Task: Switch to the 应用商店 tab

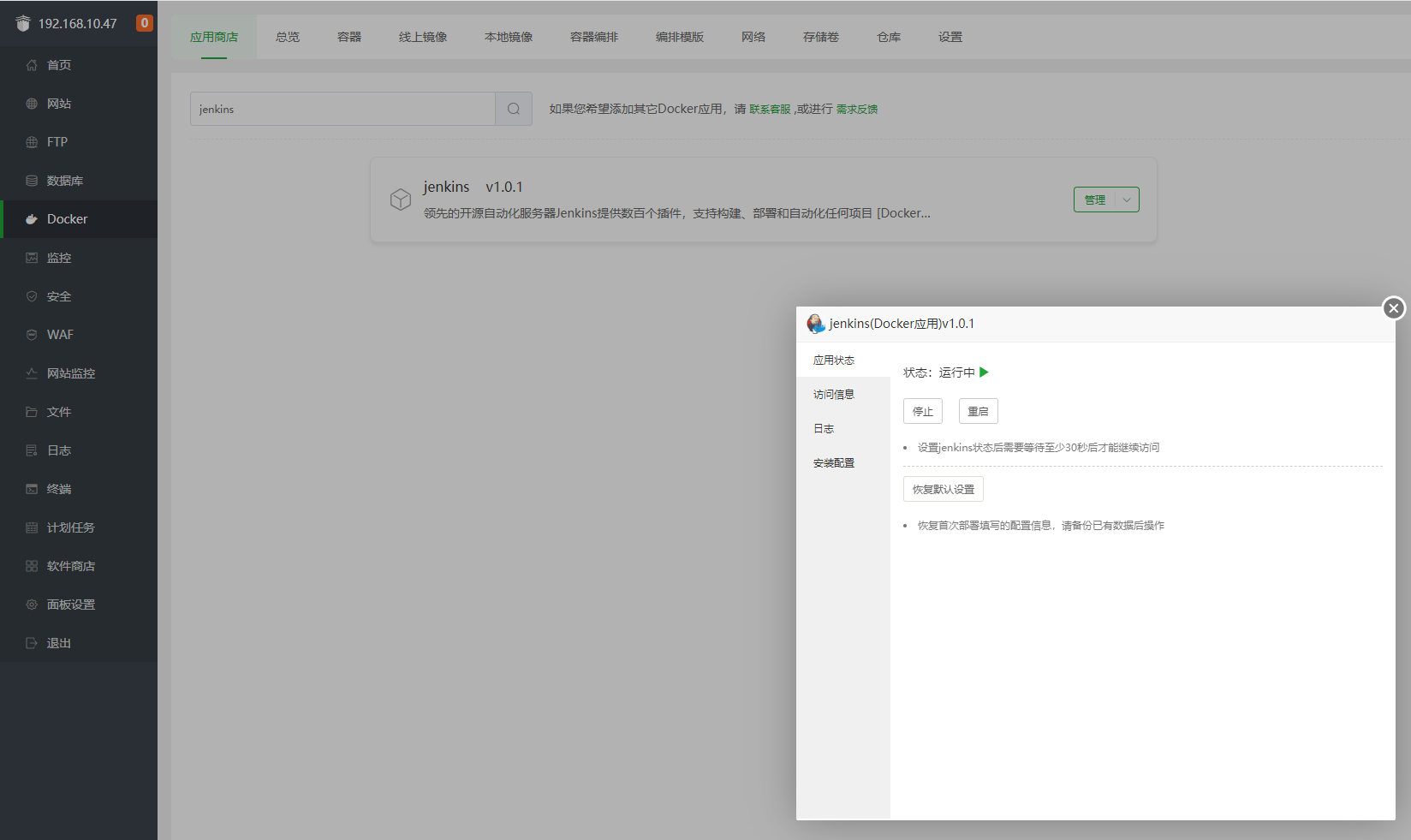Action: (214, 37)
